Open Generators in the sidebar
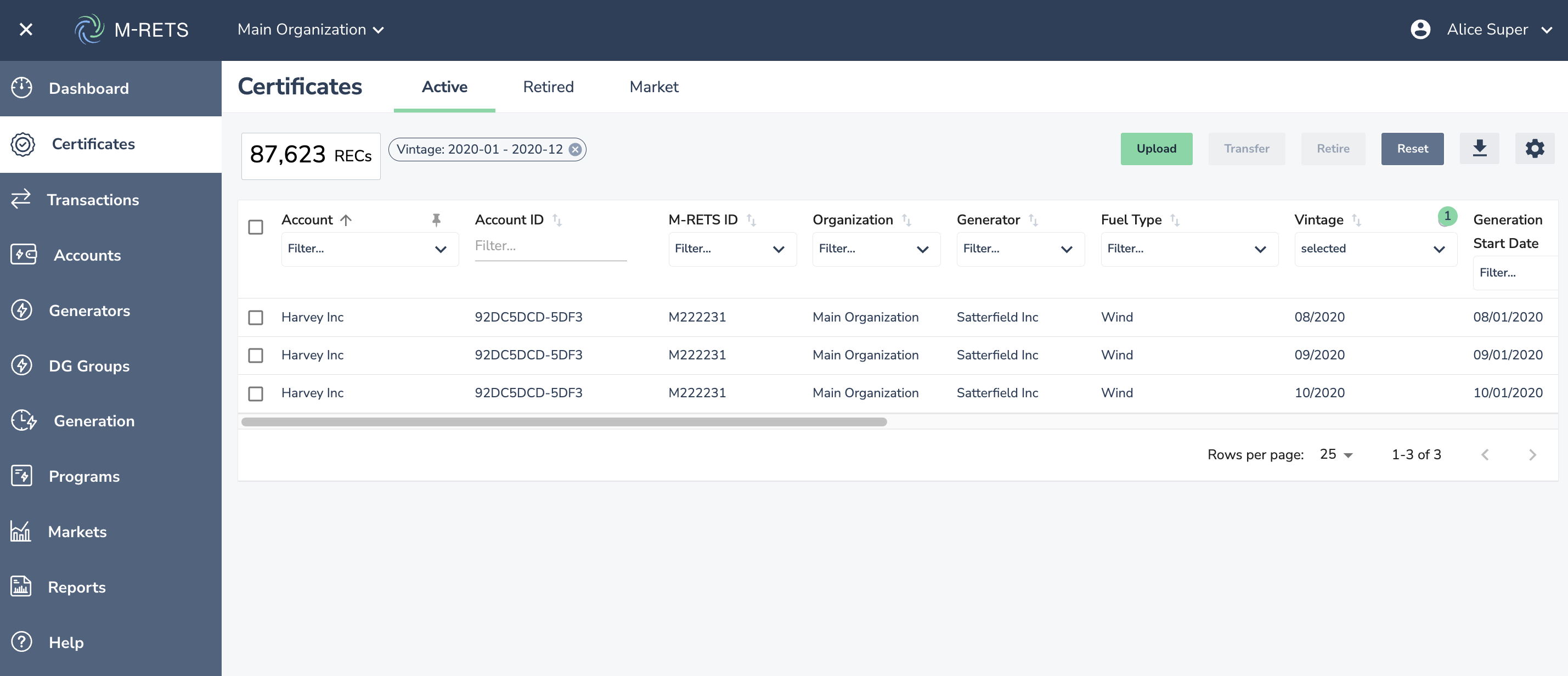Screen dimensions: 1568x676 89,311
